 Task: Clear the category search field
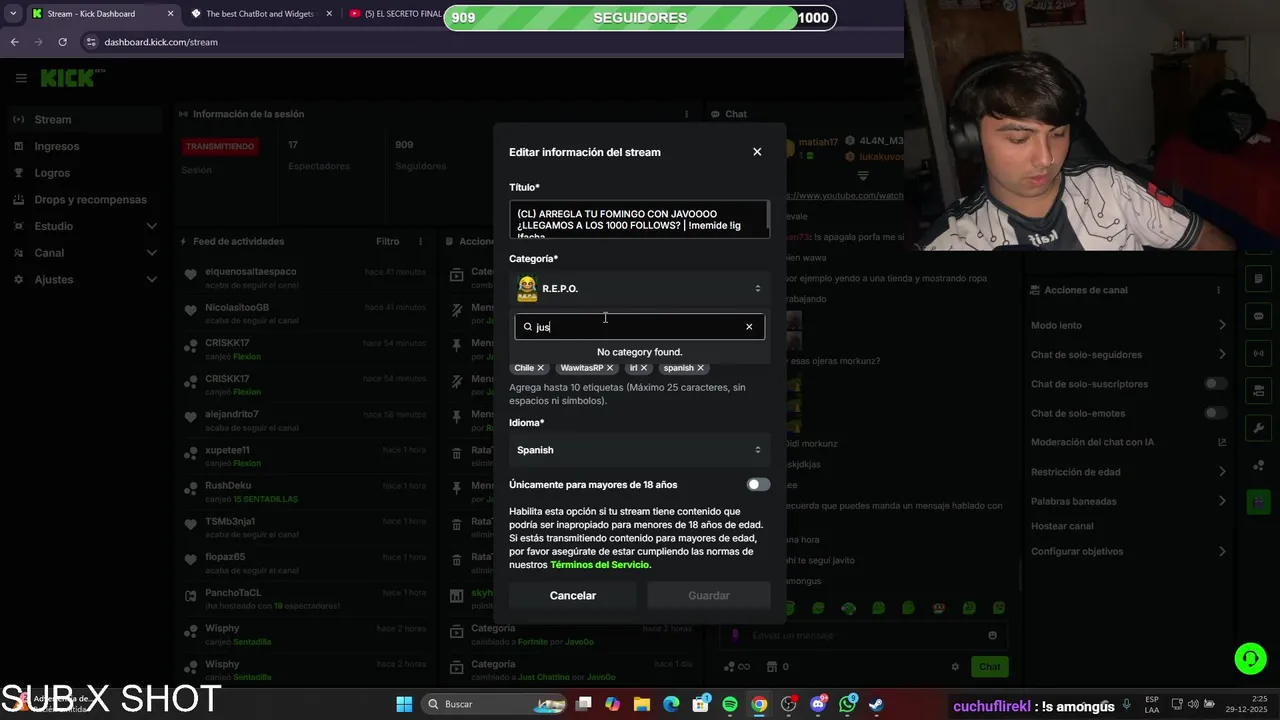click(x=749, y=327)
